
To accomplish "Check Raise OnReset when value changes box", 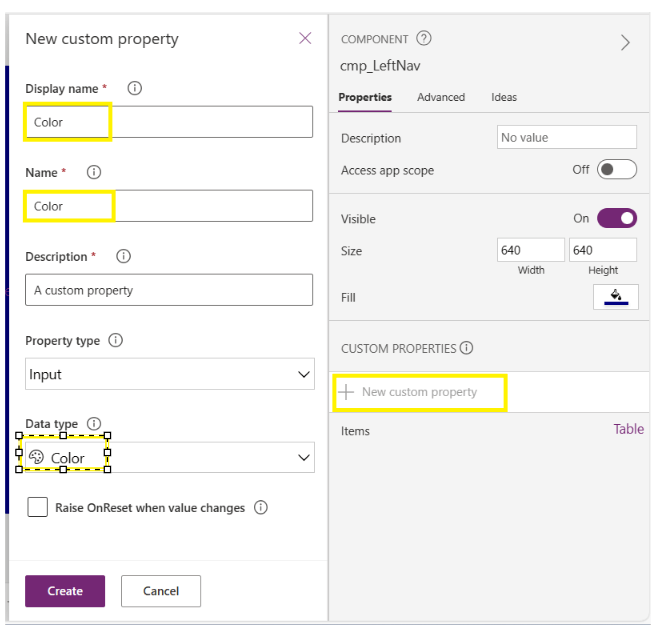I will [37, 507].
